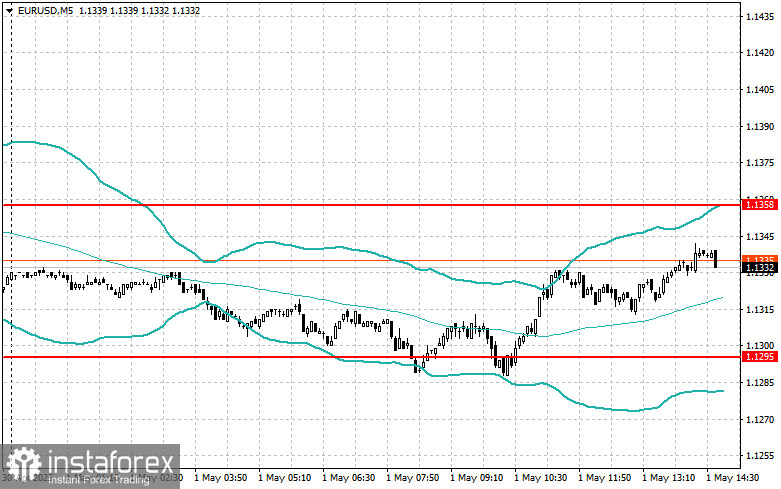Click the 1 May 10:30 time label
Screen dimensions: 781x489
point(540,478)
